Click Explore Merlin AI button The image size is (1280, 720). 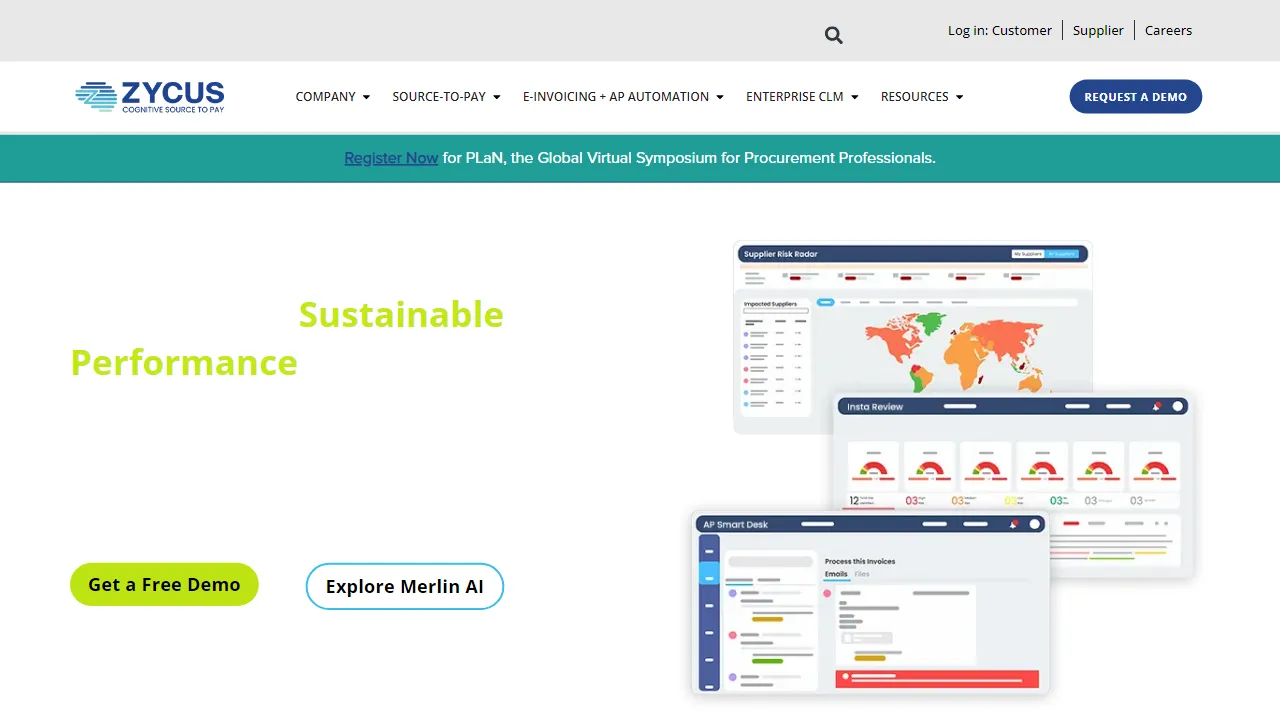point(405,586)
